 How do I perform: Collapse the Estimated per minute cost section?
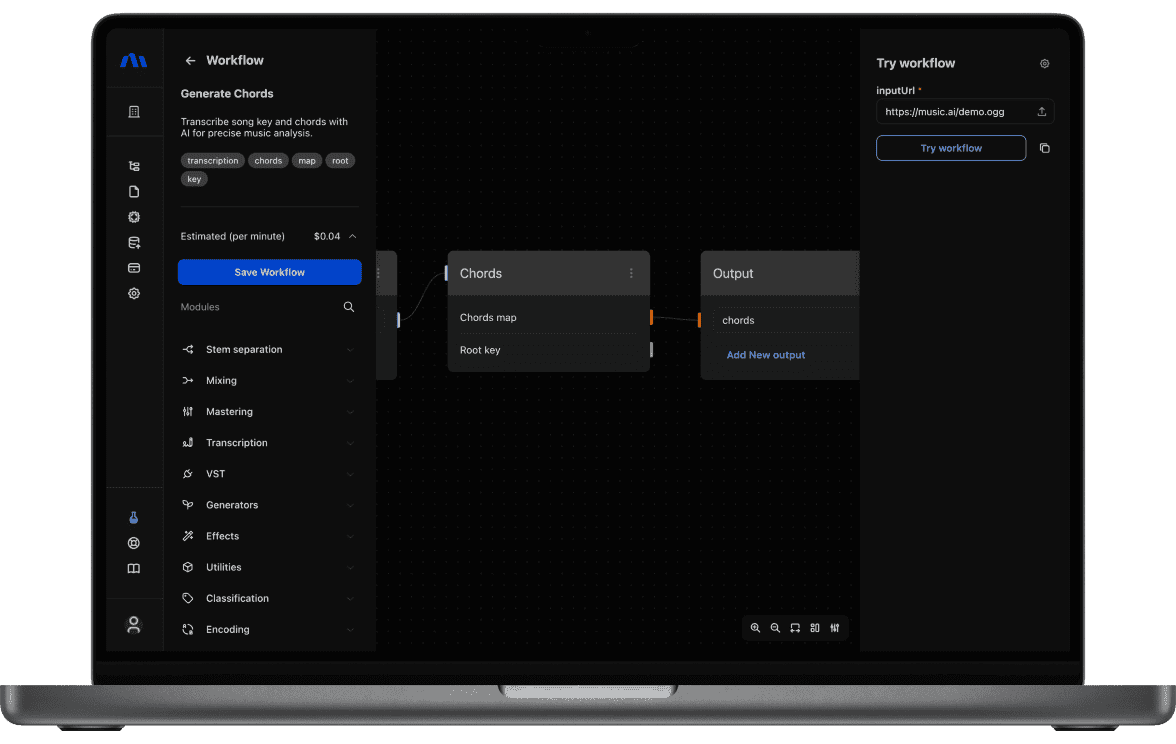(352, 237)
